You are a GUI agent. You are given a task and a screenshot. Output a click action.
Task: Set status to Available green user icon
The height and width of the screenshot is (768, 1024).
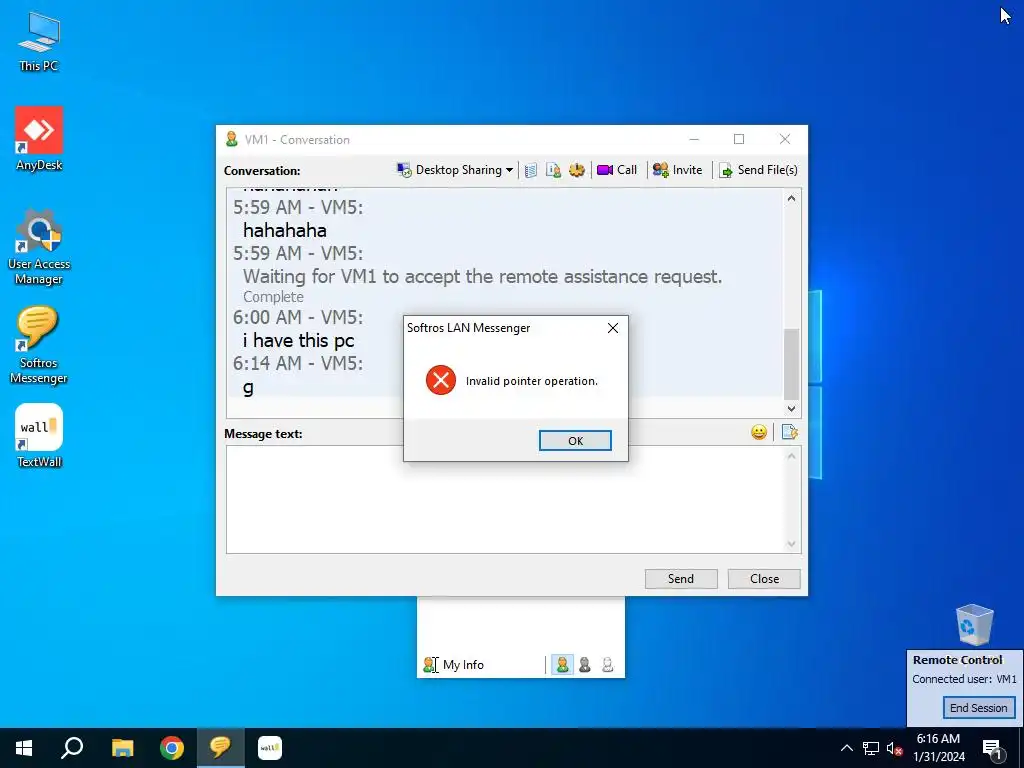[x=562, y=665]
